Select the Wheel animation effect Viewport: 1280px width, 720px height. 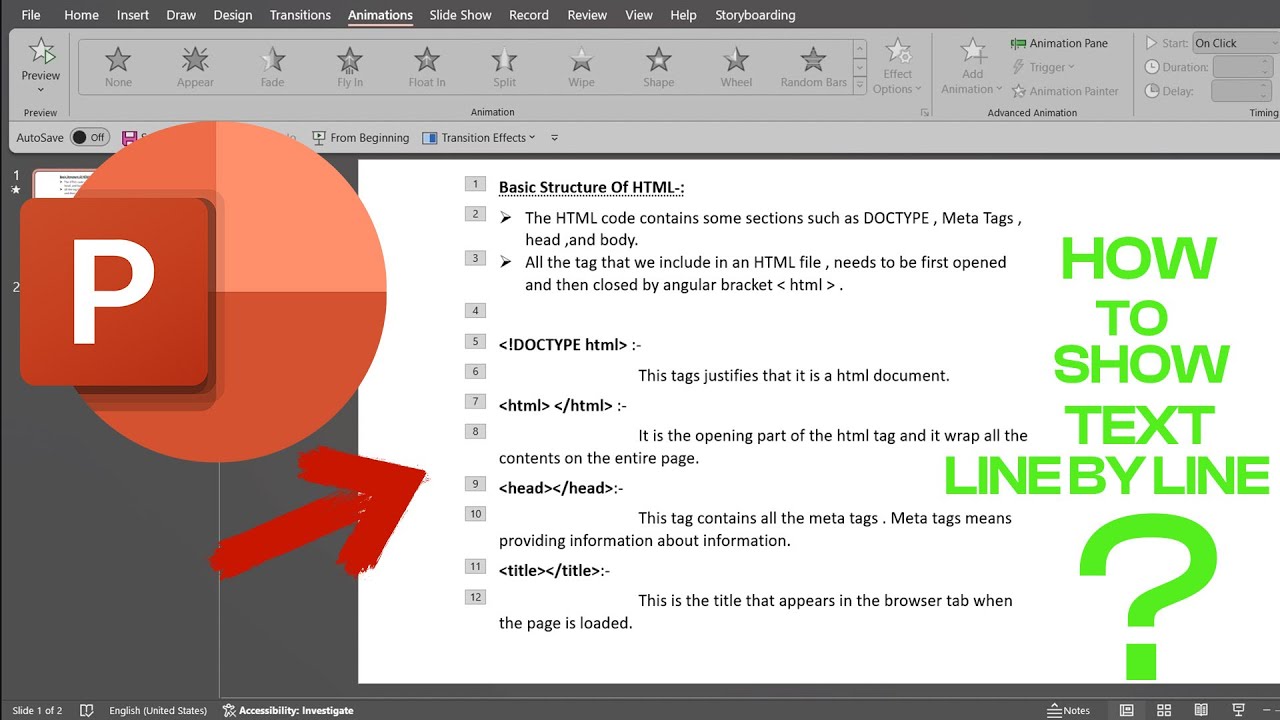[x=736, y=67]
